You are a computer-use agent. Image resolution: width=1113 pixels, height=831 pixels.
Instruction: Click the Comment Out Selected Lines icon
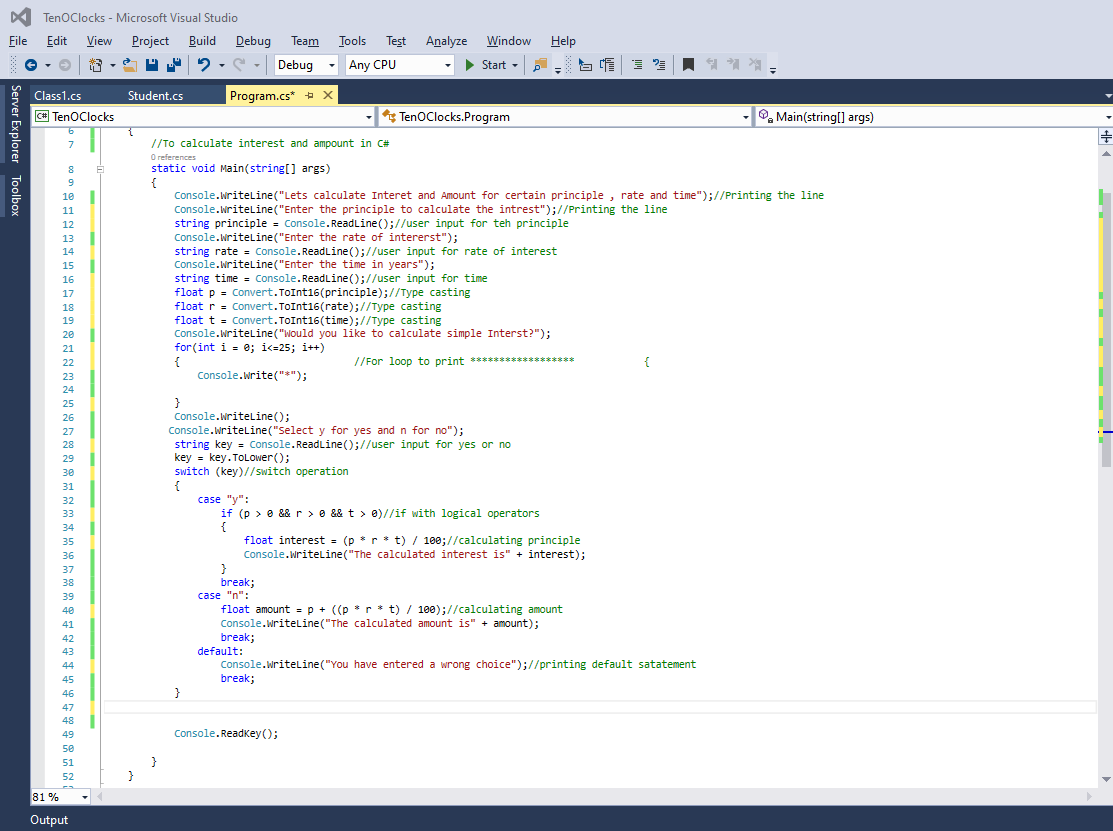[637, 64]
